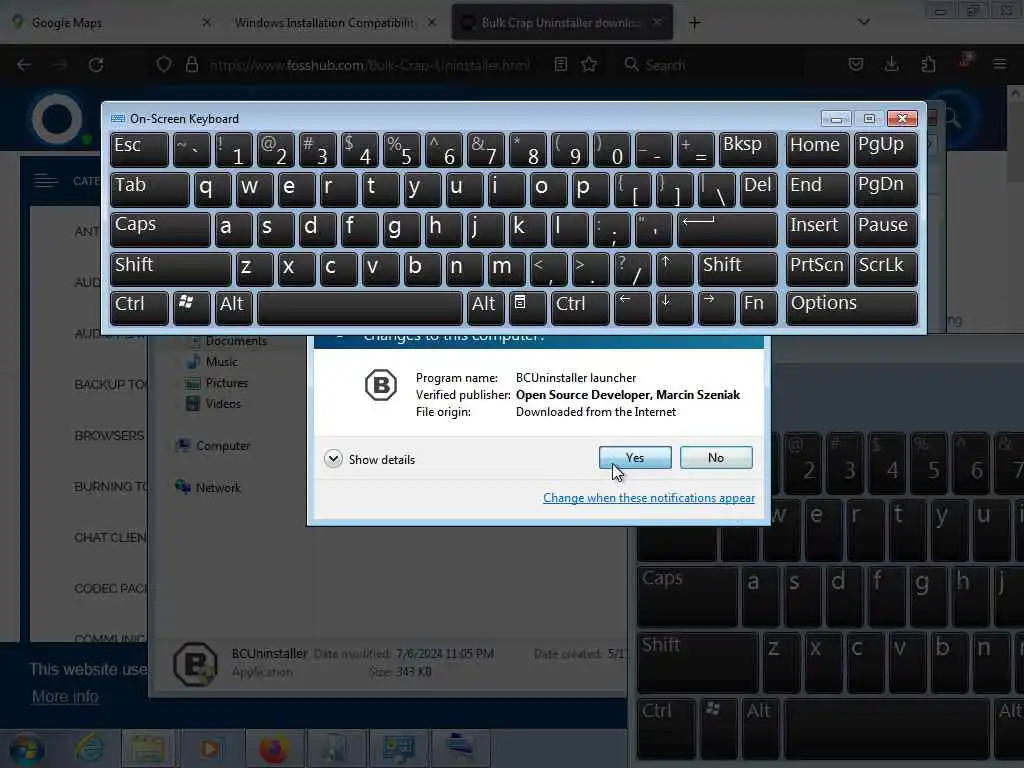Click the space bar on On-Screen Keyboard

pos(359,308)
